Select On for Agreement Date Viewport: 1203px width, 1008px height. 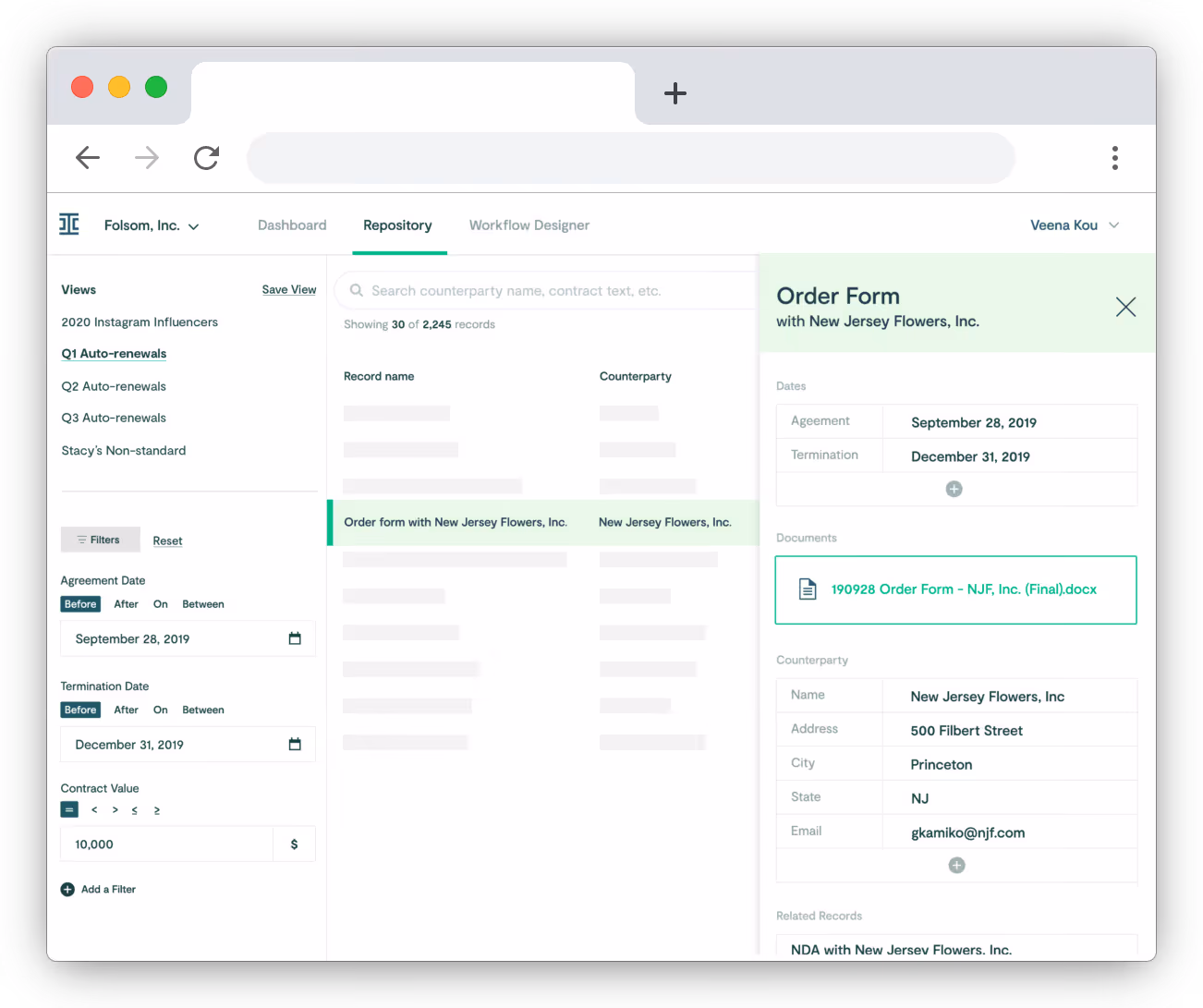point(161,604)
